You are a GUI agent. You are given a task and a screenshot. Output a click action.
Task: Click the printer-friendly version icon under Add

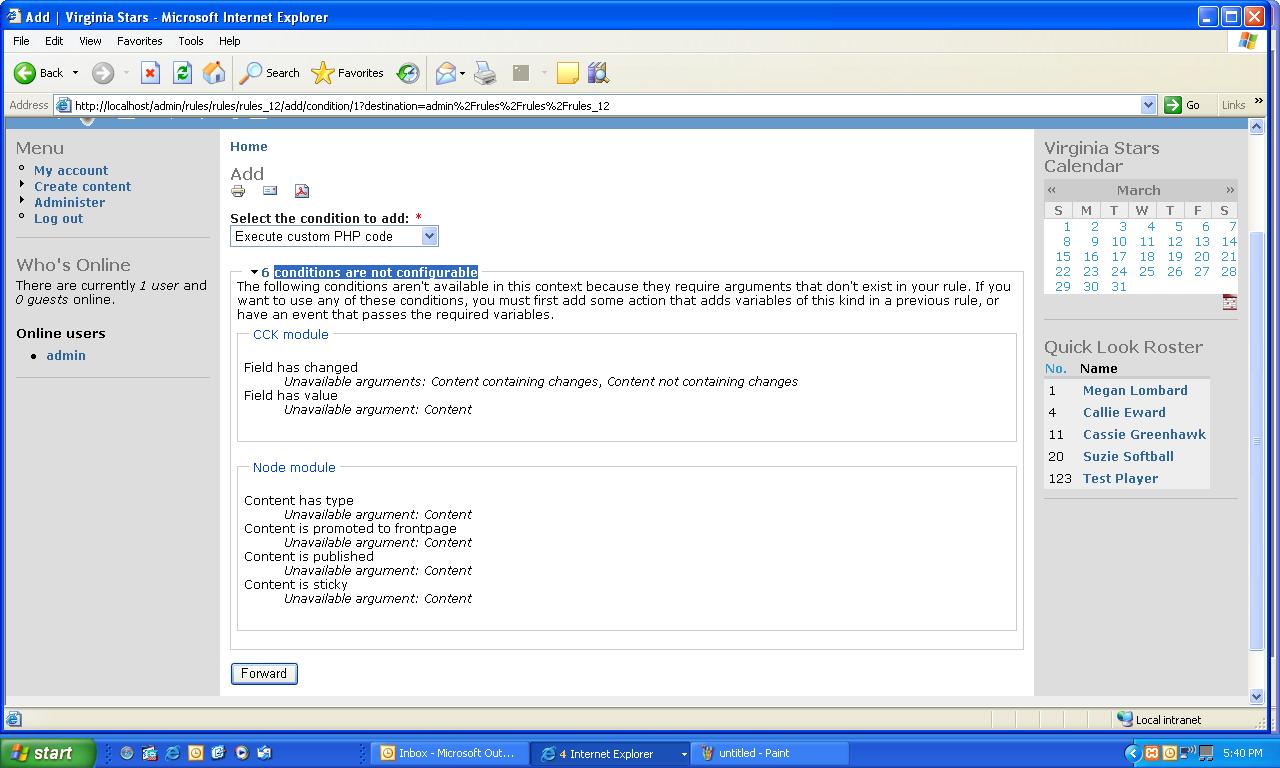click(x=238, y=191)
